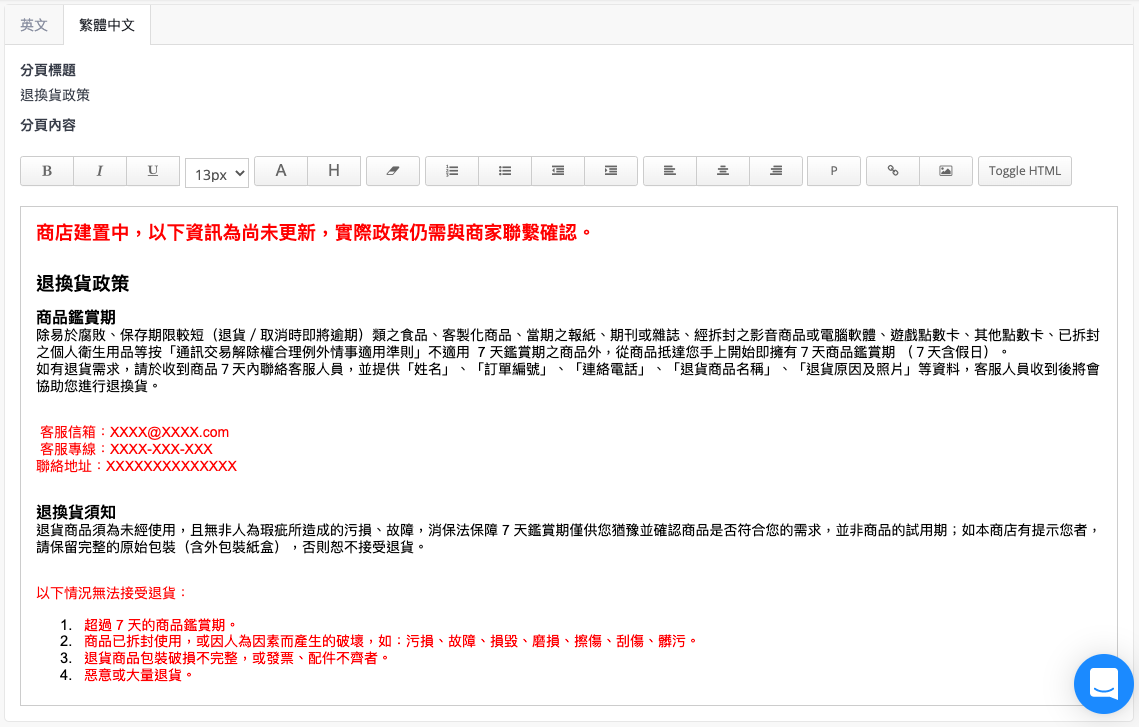Align text to the left
This screenshot has width=1139, height=727.
(670, 171)
